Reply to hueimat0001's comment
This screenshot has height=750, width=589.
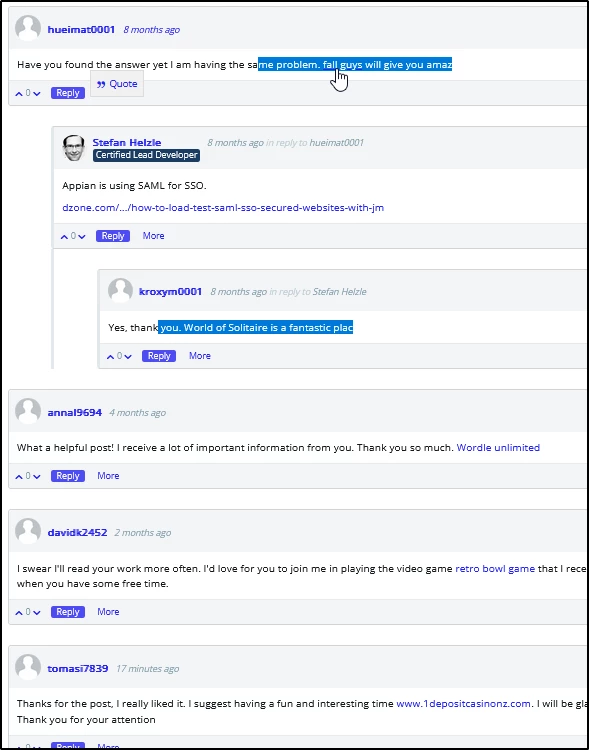68,93
